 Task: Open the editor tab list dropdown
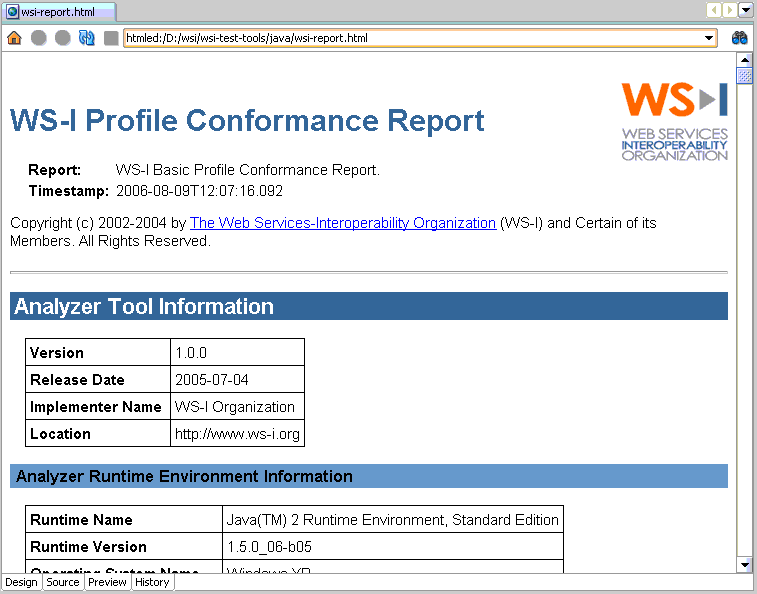click(745, 10)
